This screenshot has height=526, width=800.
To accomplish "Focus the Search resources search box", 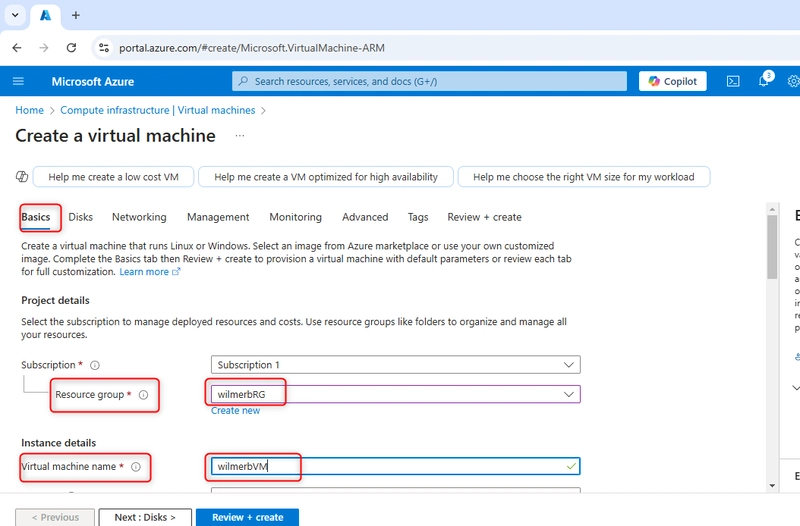I will click(x=429, y=81).
